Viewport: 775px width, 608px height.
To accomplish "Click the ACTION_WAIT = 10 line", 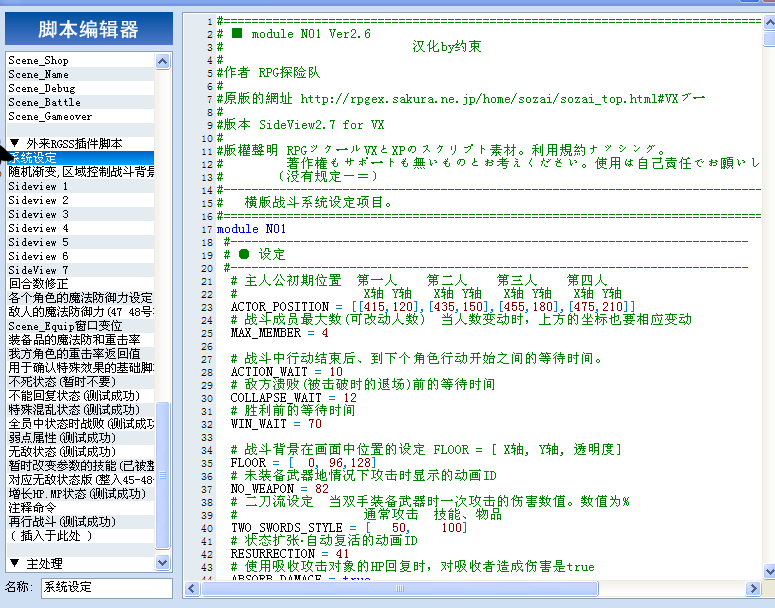I will point(287,371).
